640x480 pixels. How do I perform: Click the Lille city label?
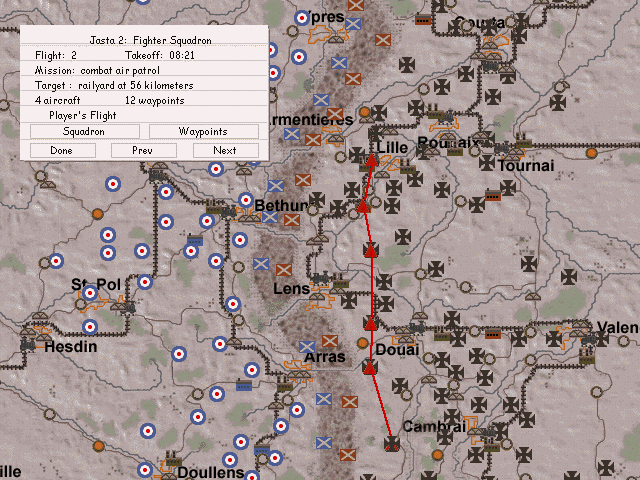[x=392, y=148]
